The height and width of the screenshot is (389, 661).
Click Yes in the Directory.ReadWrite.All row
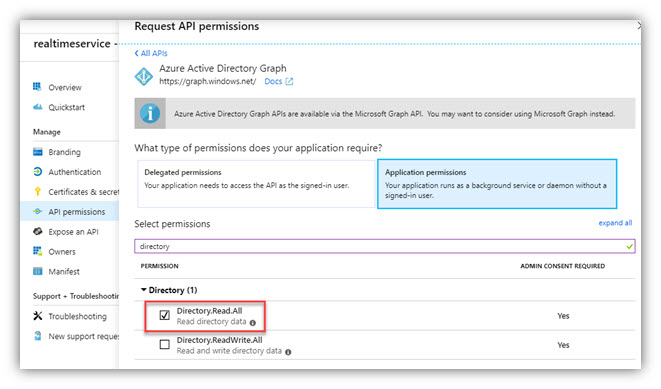pos(563,345)
